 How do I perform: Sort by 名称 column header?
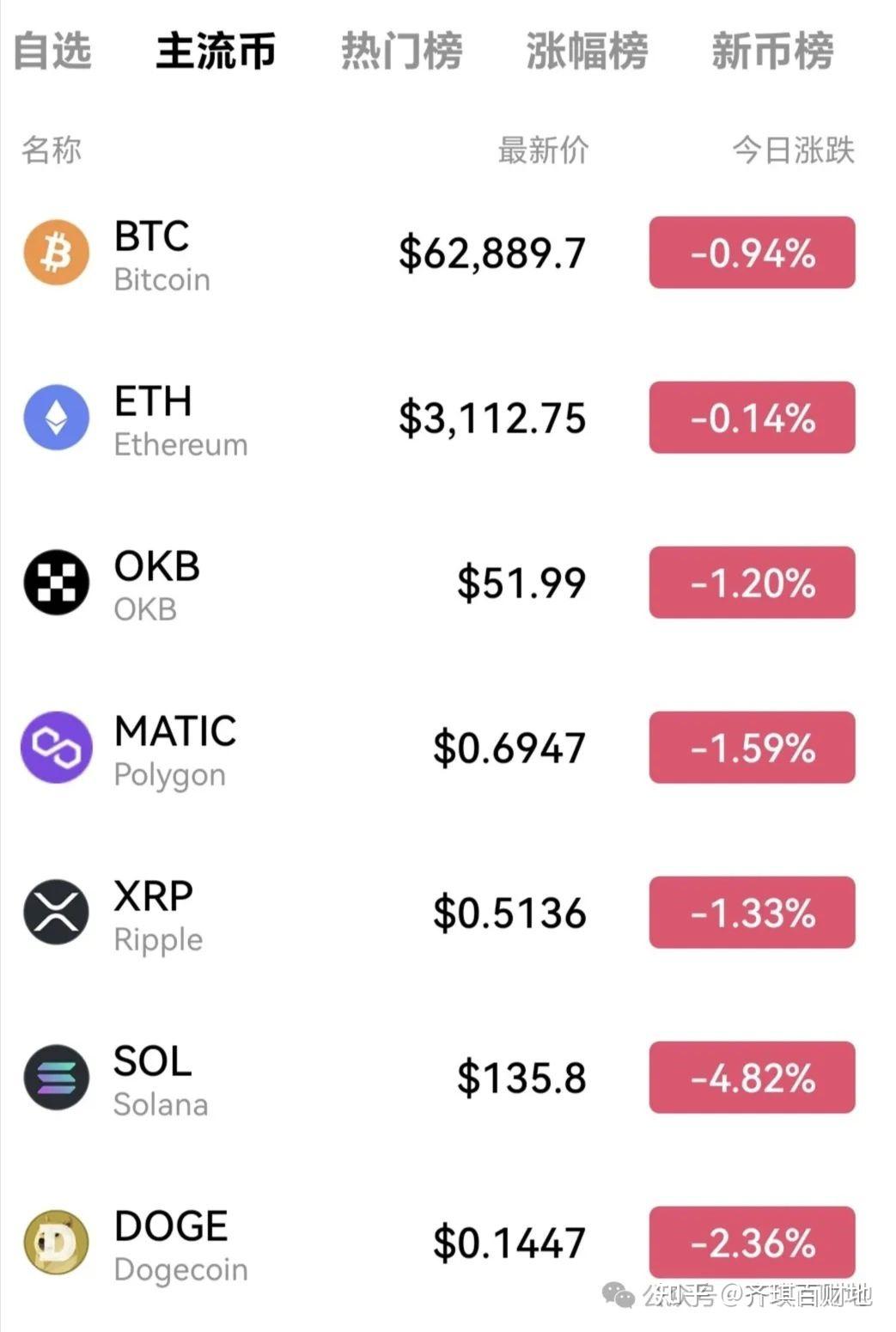click(52, 150)
